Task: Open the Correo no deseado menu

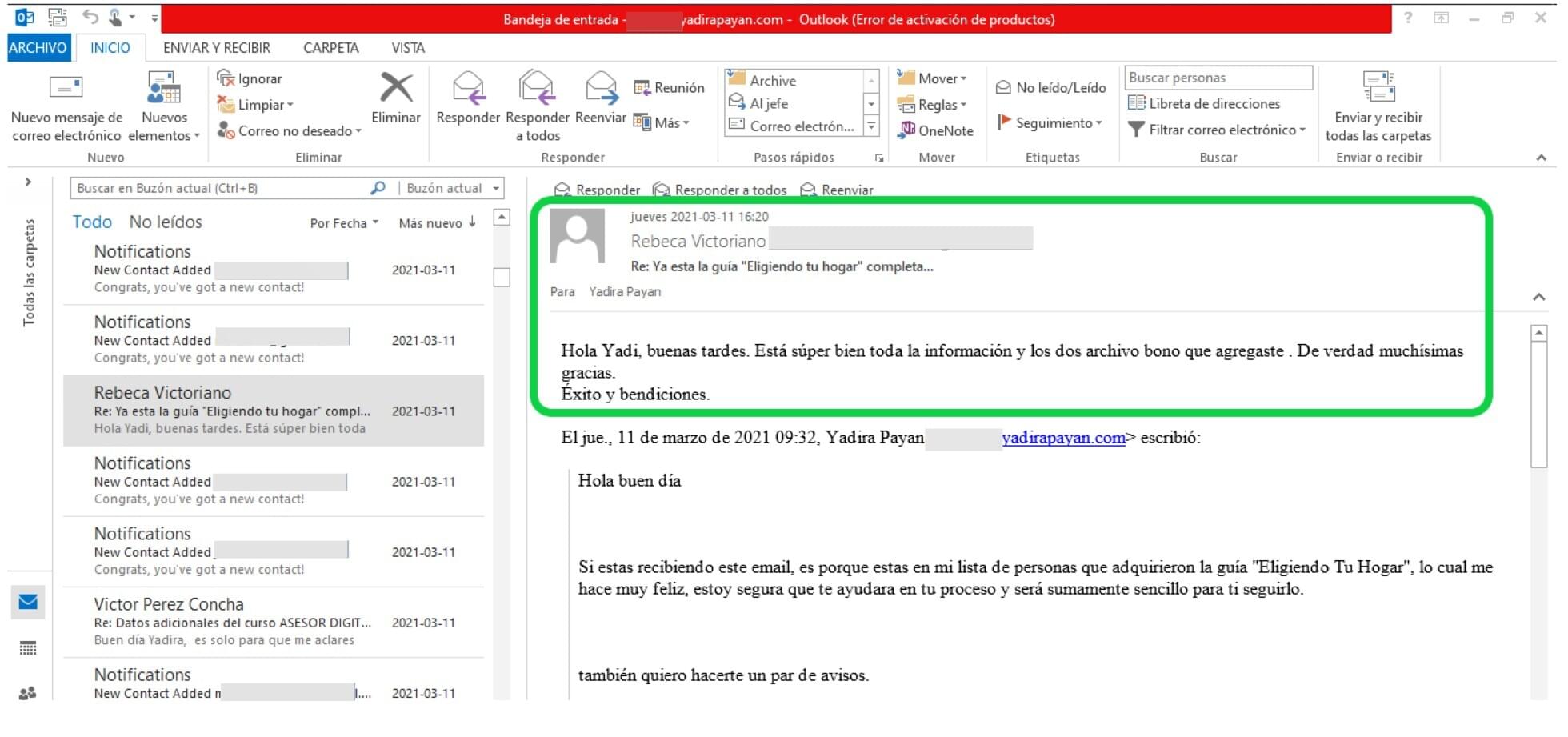Action: [x=289, y=130]
